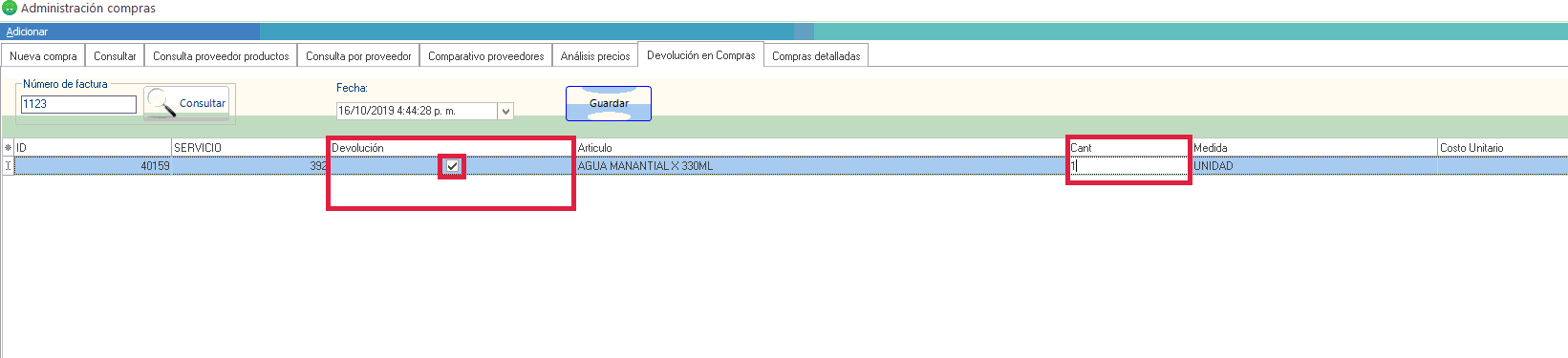Click the Fecha date field text
Viewport: 1568px width, 358px height.
(x=417, y=111)
